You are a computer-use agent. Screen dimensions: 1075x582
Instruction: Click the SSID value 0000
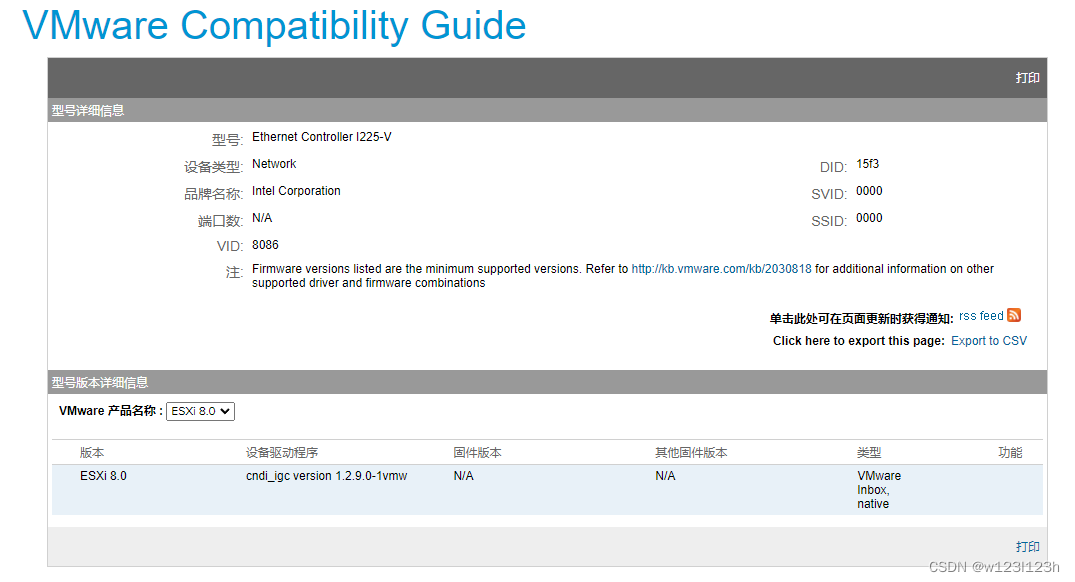[869, 218]
